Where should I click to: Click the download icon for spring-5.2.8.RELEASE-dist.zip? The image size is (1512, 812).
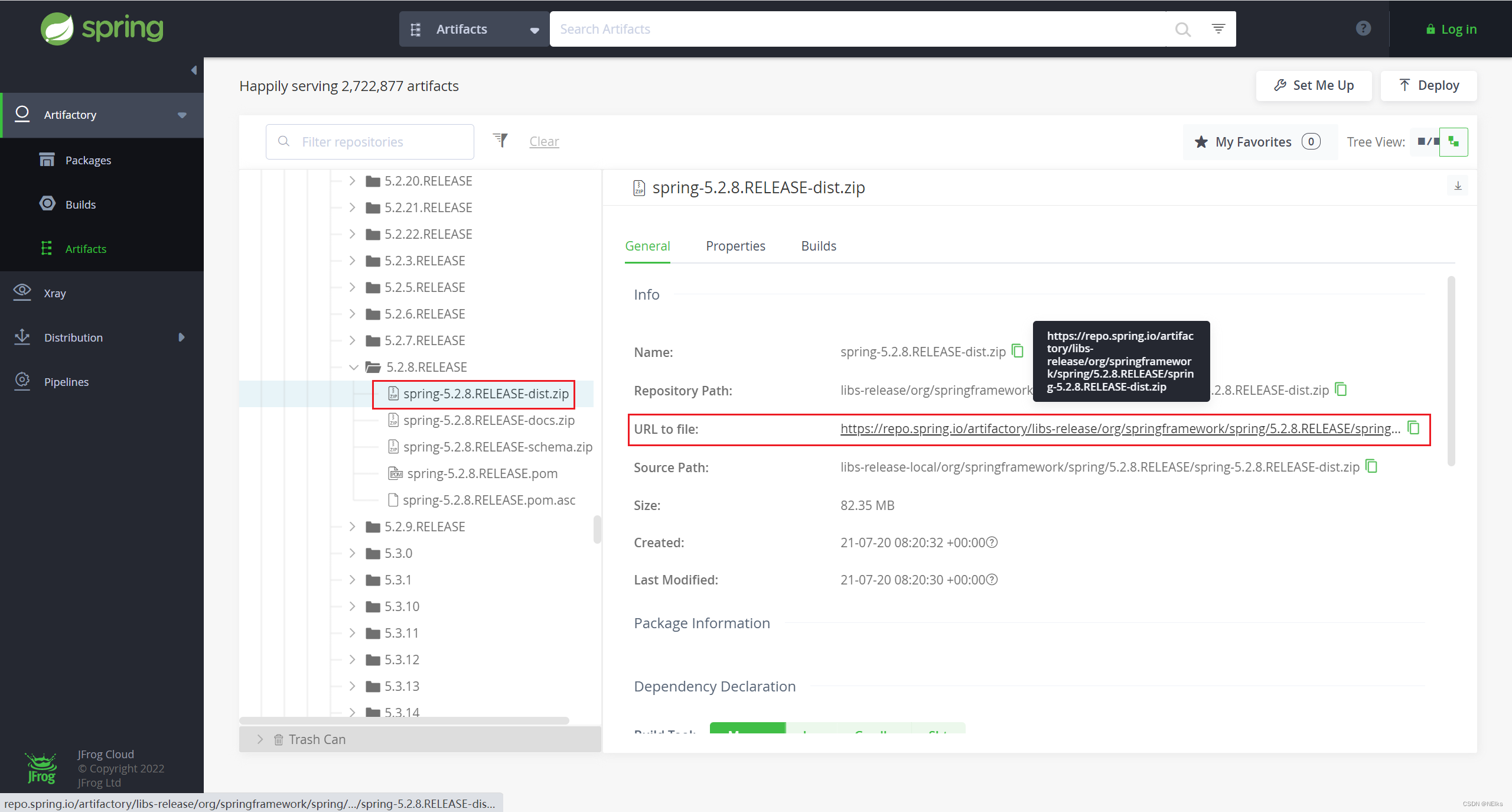[x=1458, y=186]
